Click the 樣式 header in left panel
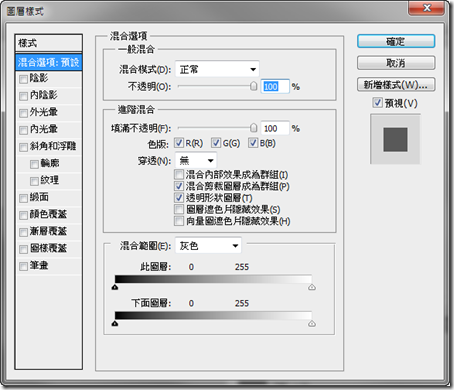This screenshot has width=454, height=390. [49, 43]
